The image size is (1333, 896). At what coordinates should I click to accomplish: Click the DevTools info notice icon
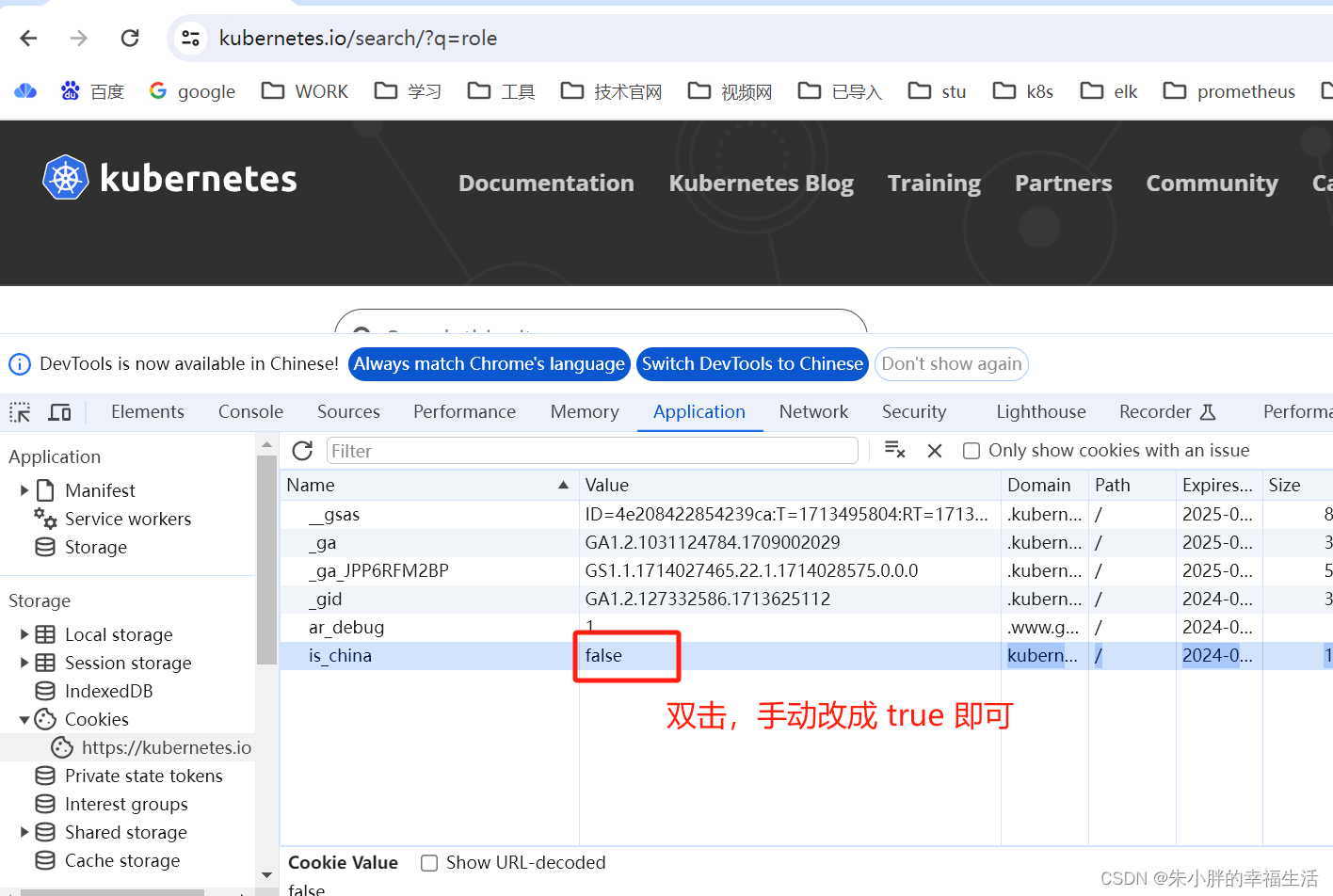tap(20, 364)
